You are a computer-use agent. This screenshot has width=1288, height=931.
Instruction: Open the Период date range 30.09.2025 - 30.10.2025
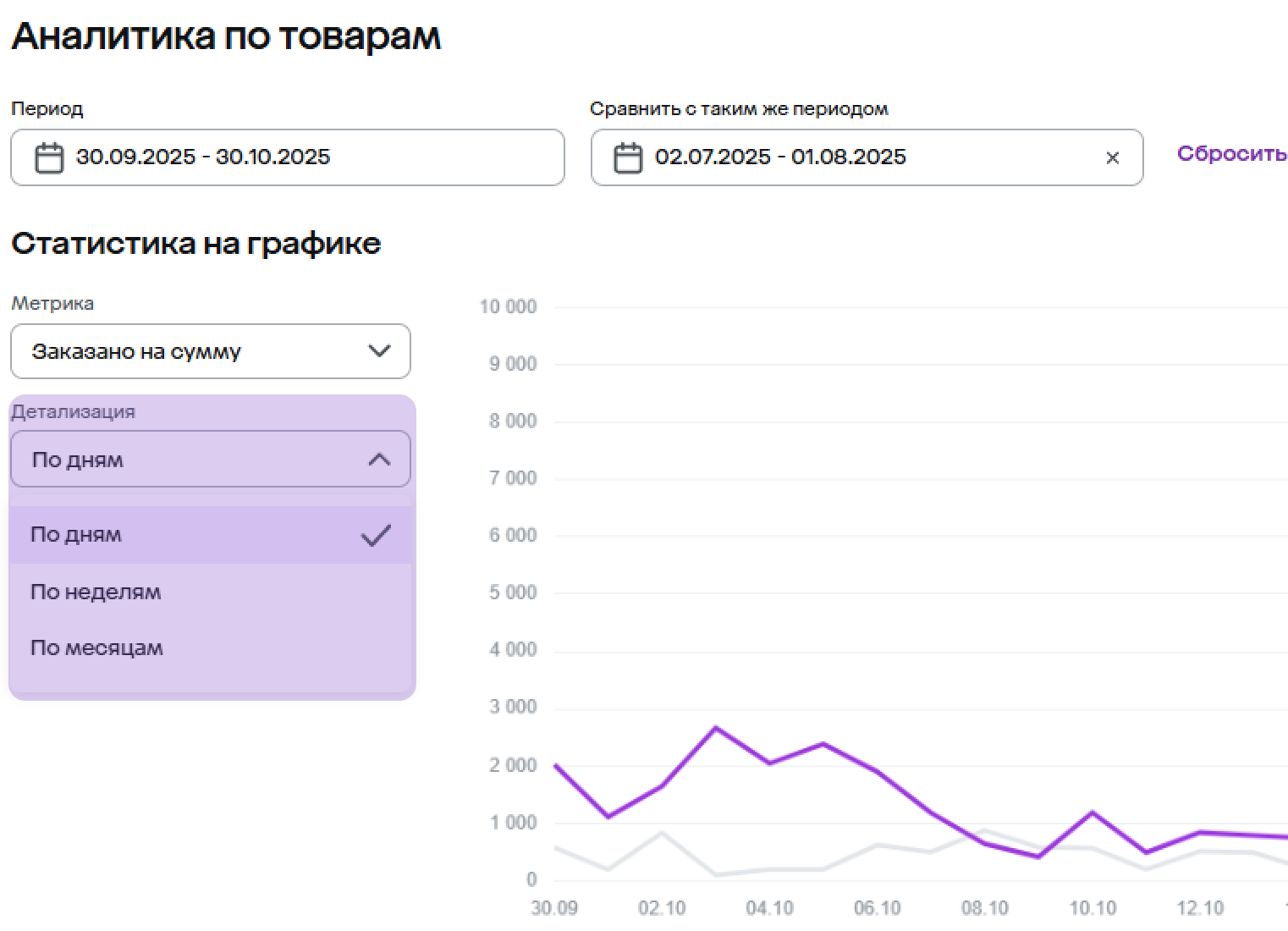point(203,157)
